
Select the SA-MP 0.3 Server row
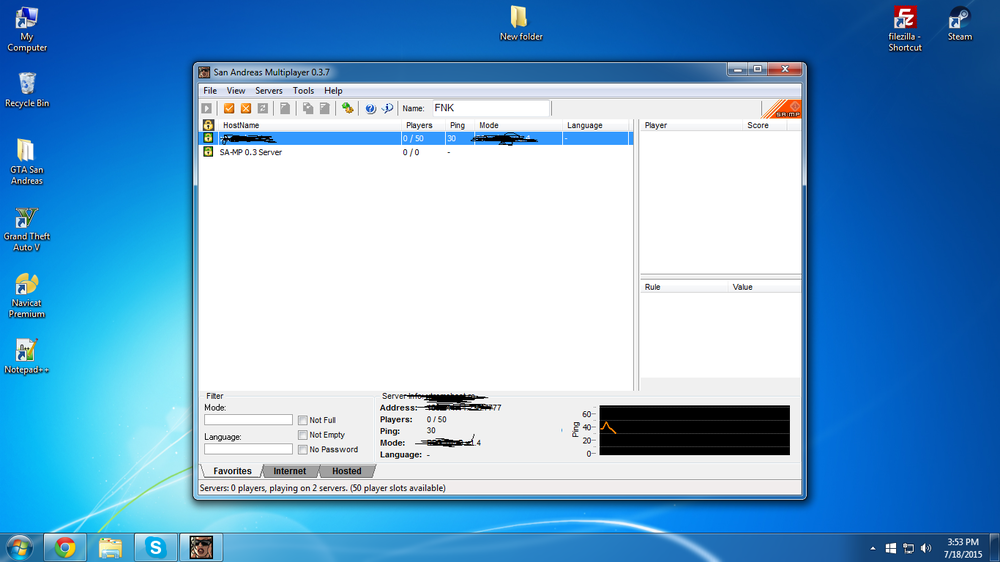pos(417,152)
